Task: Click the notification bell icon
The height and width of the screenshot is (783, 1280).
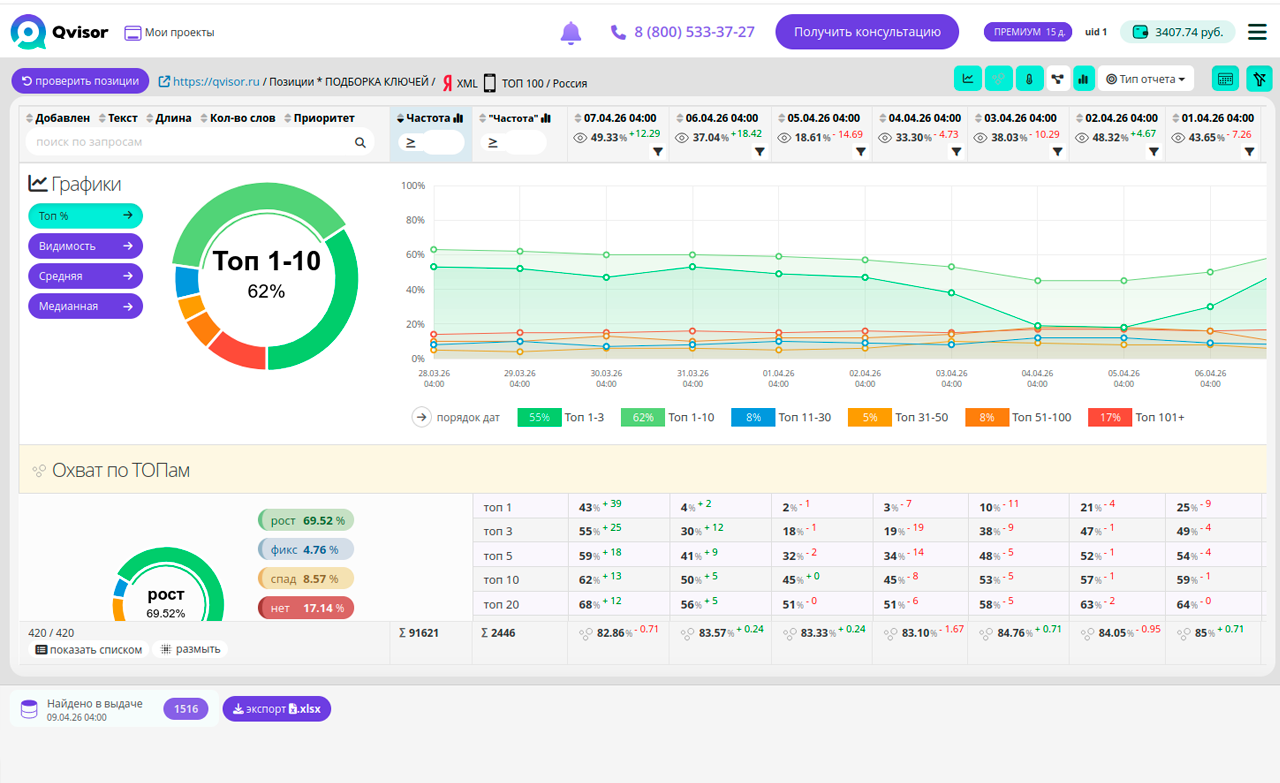Action: 571,33
